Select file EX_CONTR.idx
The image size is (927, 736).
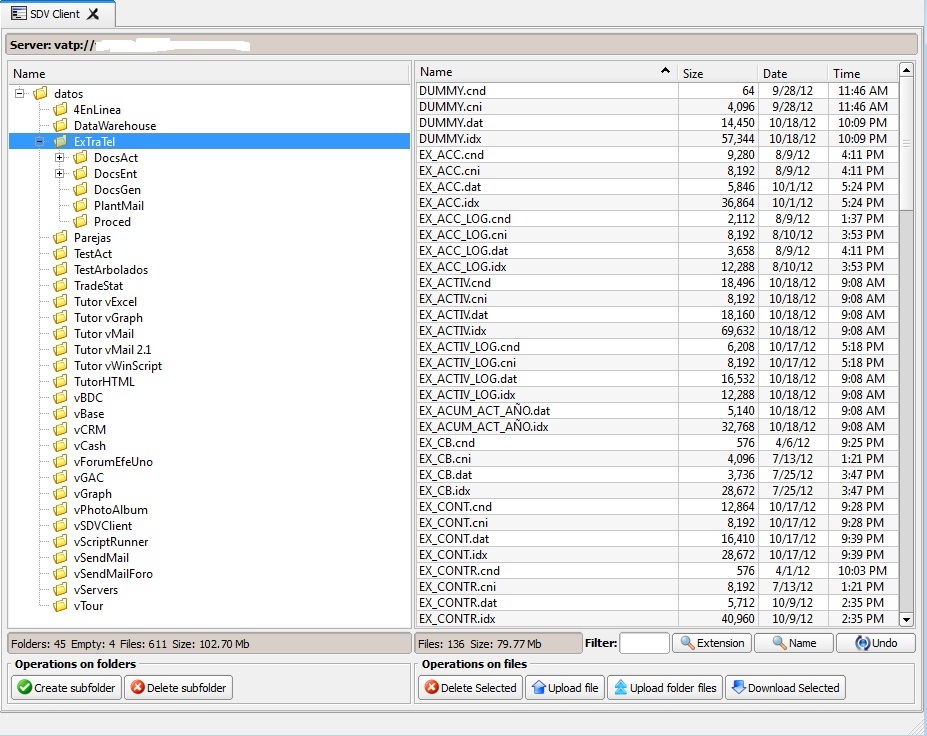tap(657, 618)
